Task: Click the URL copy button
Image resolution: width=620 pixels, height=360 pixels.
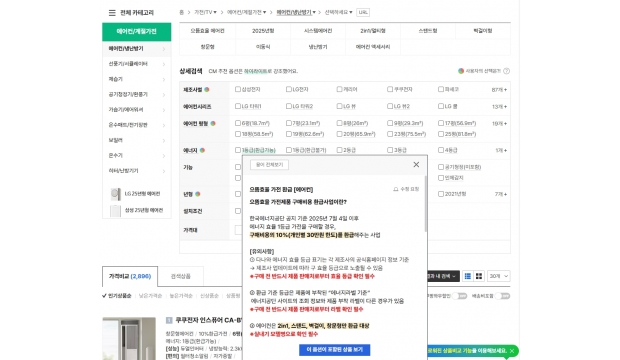Action: pos(363,13)
